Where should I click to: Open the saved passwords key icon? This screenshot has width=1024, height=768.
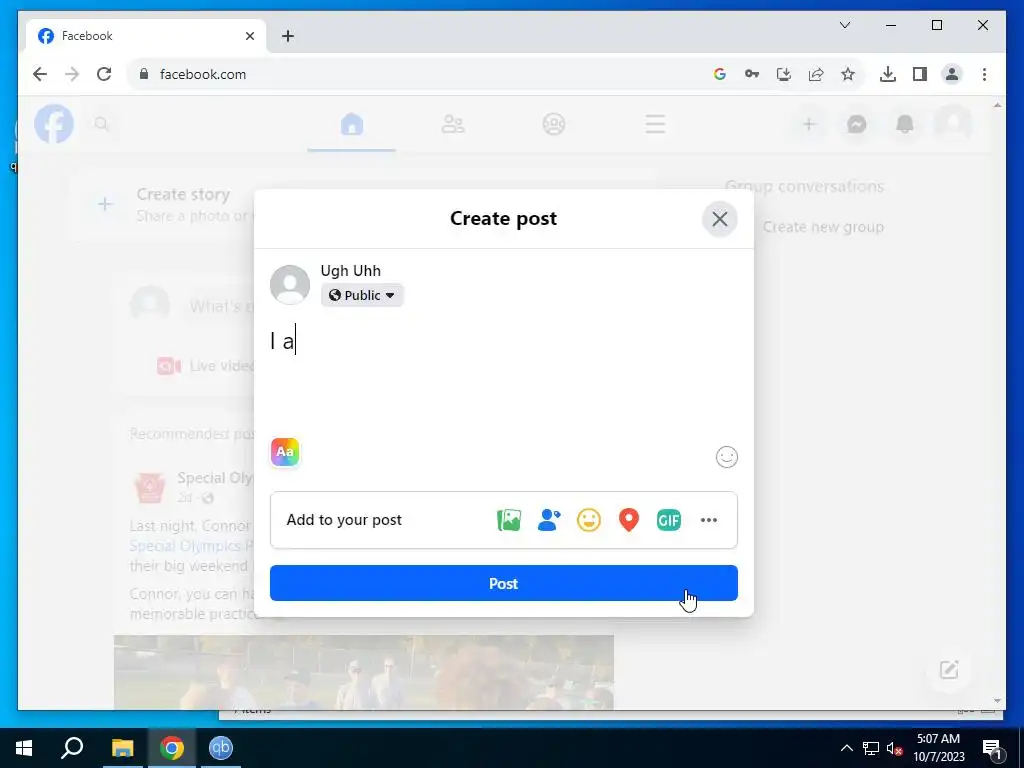[752, 74]
